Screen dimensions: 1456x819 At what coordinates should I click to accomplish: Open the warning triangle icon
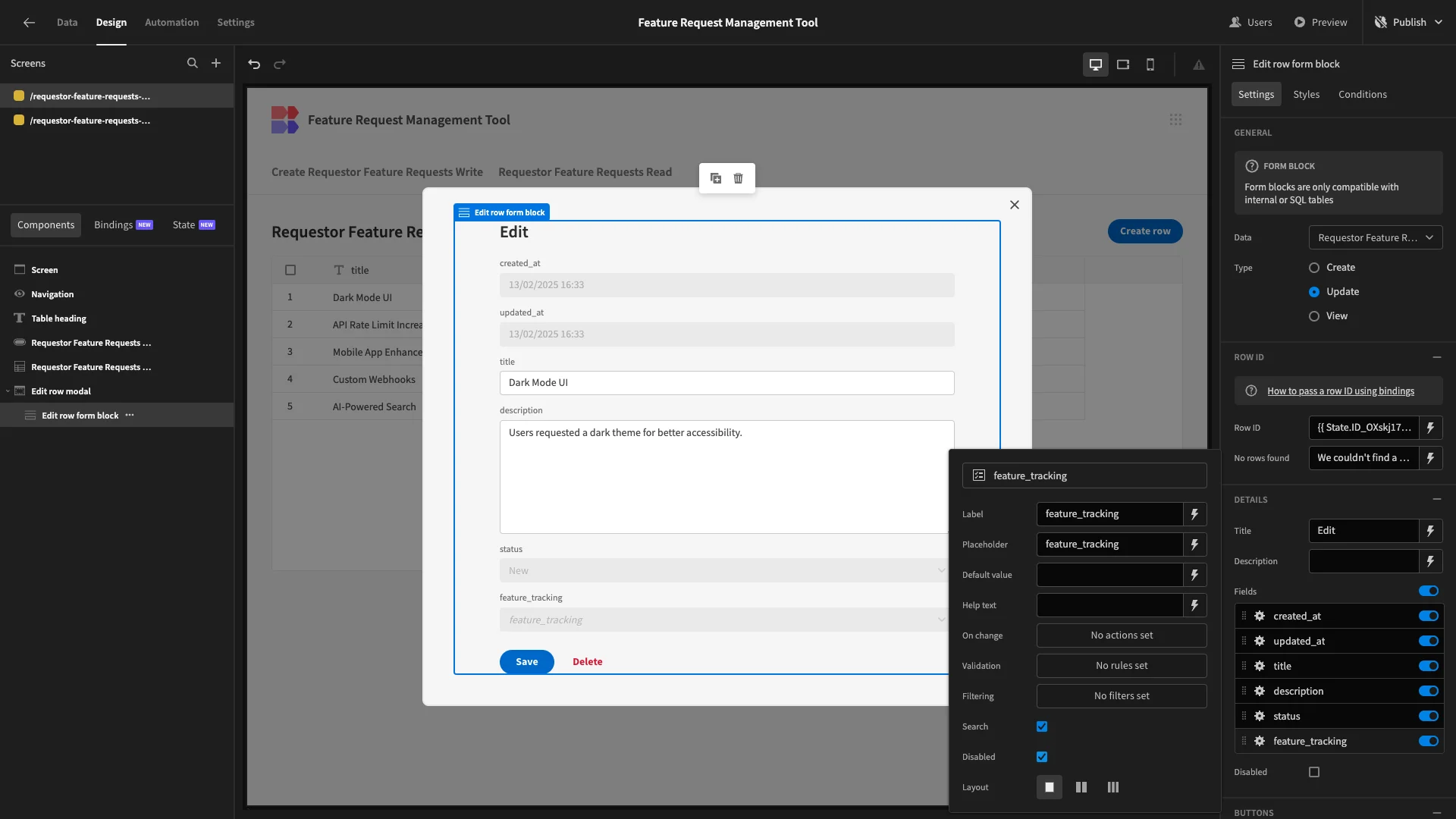(1199, 64)
